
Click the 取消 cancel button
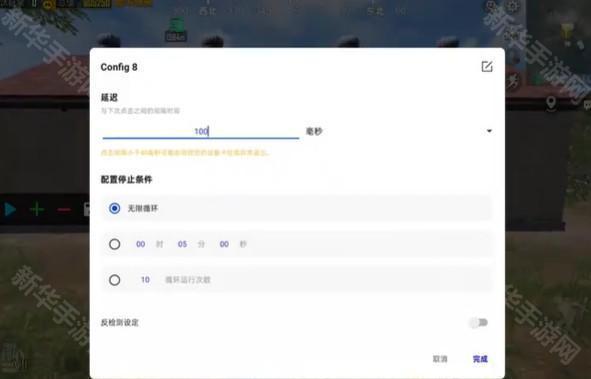tap(440, 359)
